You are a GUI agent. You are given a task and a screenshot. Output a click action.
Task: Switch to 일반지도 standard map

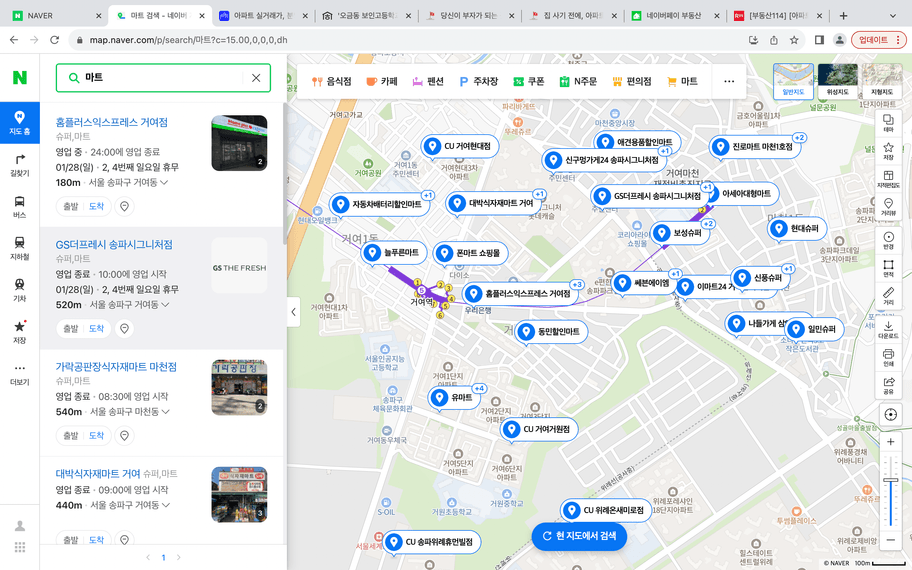(793, 81)
